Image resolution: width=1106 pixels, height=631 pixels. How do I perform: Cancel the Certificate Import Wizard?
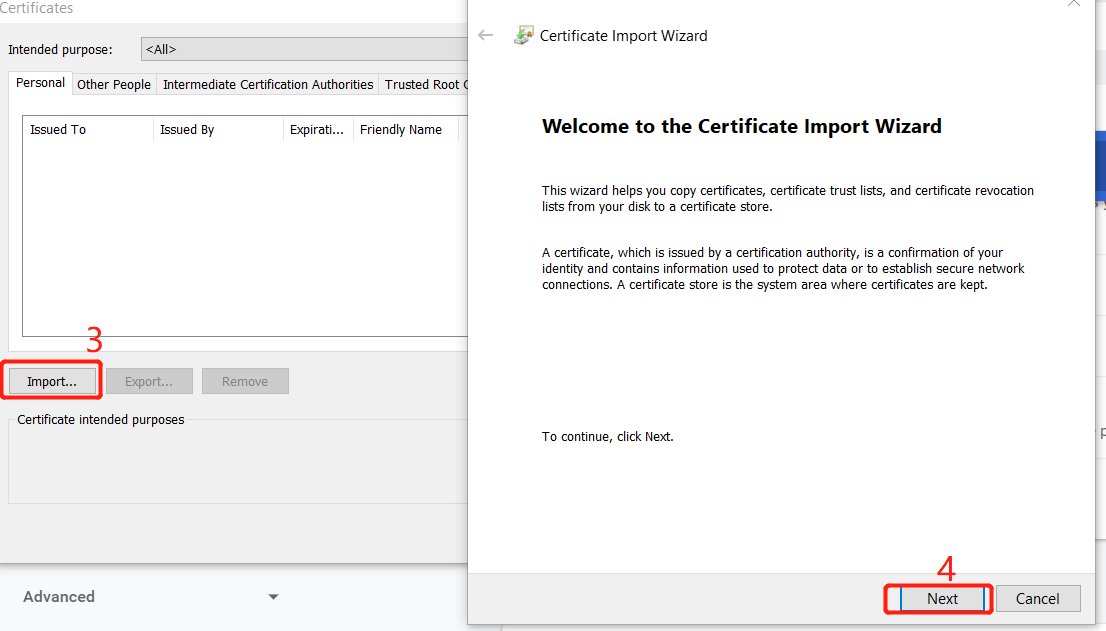click(1038, 598)
